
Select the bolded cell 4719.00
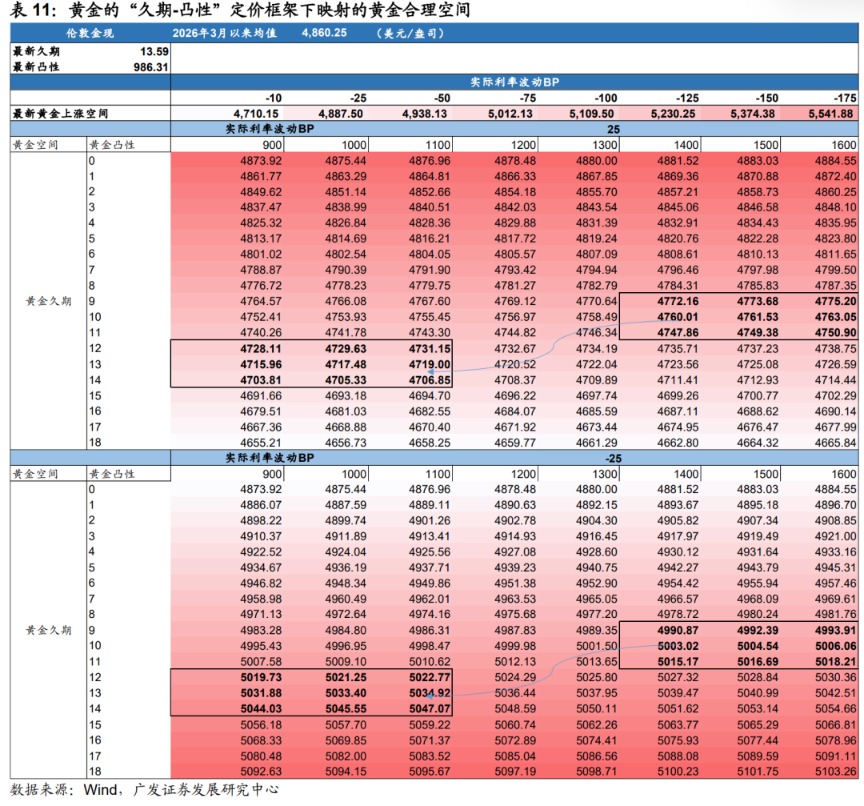pos(431,364)
